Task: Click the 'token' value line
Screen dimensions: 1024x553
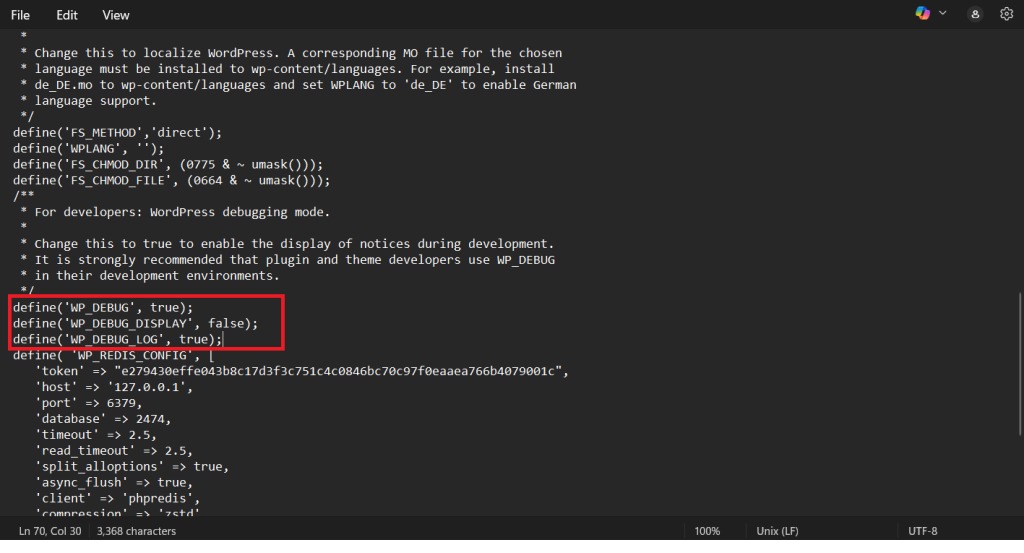Action: pyautogui.click(x=302, y=371)
